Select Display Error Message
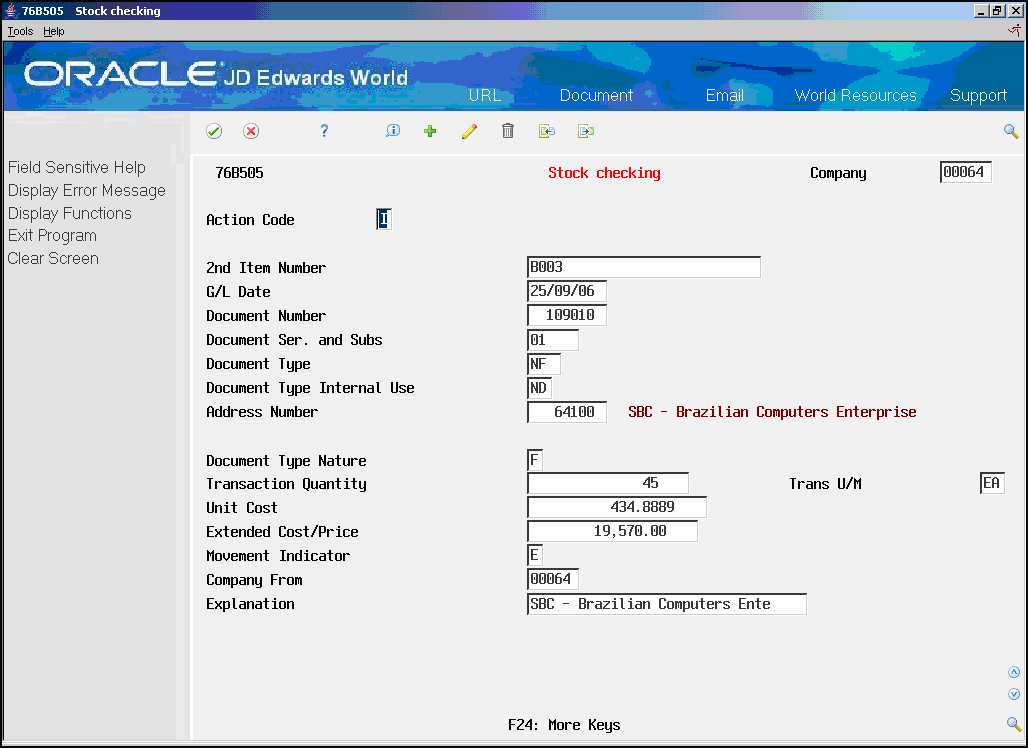This screenshot has width=1028, height=748. click(87, 190)
